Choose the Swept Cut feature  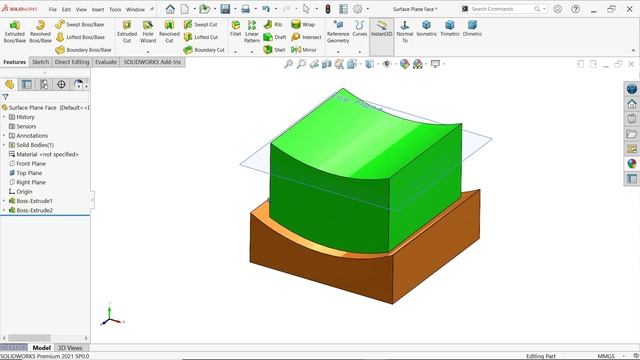(200, 24)
